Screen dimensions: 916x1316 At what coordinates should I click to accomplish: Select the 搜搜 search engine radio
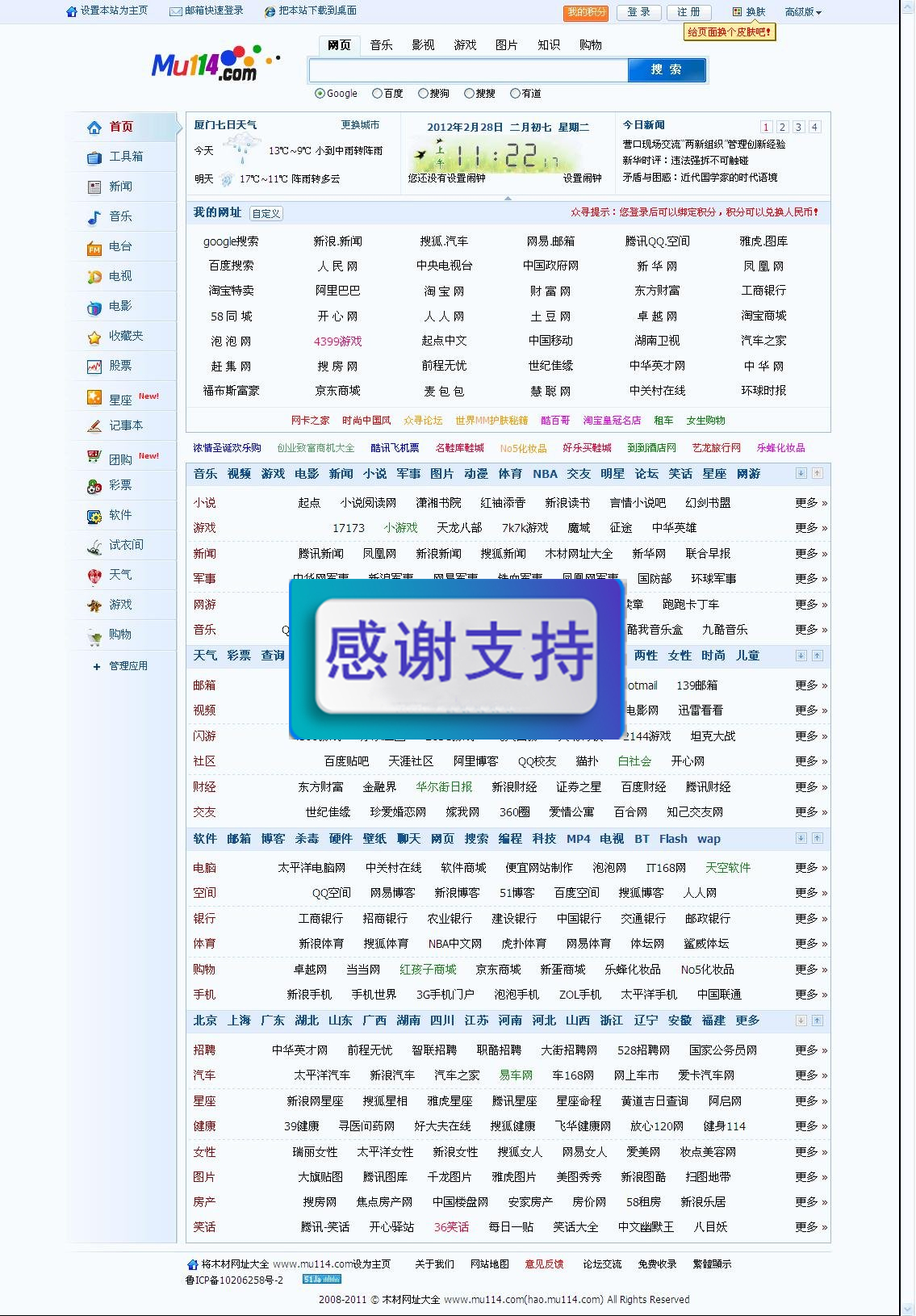pos(469,94)
